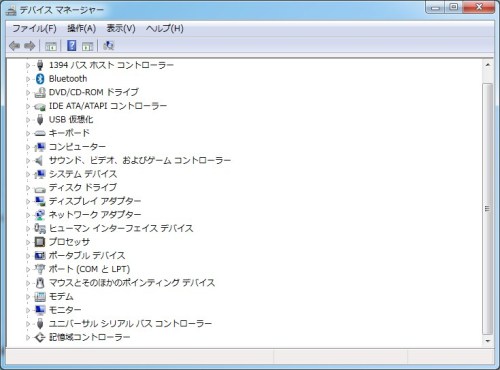Click the コンピューター category icon
The height and width of the screenshot is (370, 500).
pos(40,147)
